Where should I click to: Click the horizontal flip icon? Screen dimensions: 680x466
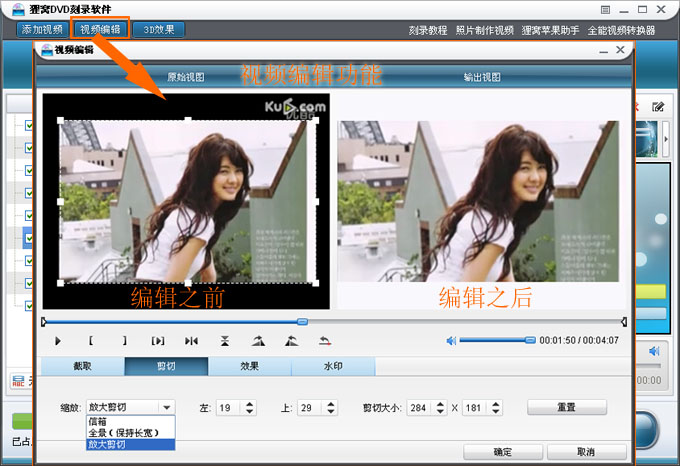191,341
